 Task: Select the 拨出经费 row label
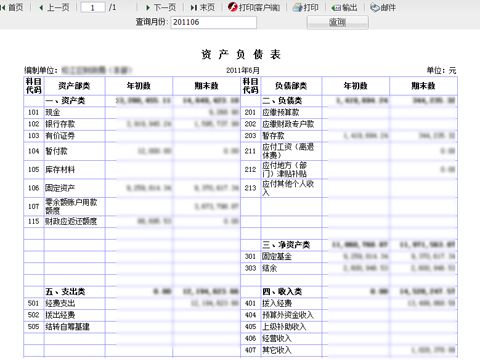(x=60, y=315)
